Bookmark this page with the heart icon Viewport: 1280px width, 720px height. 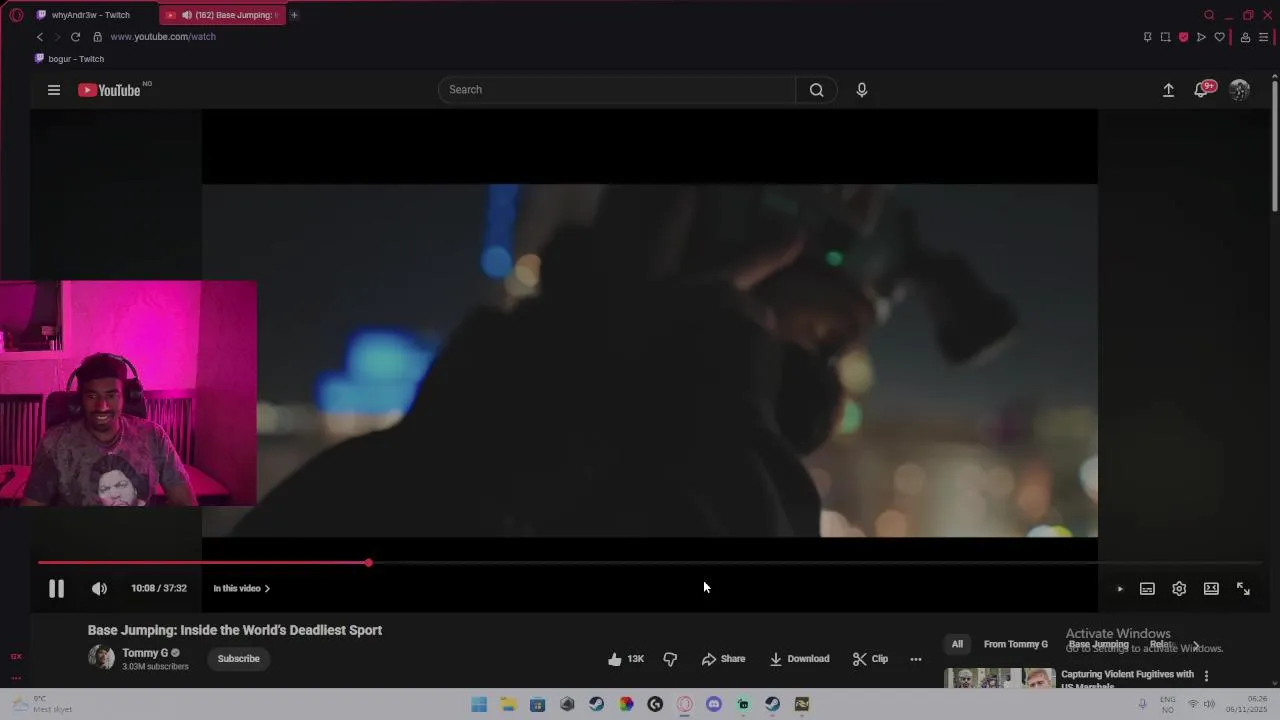pyautogui.click(x=1219, y=37)
